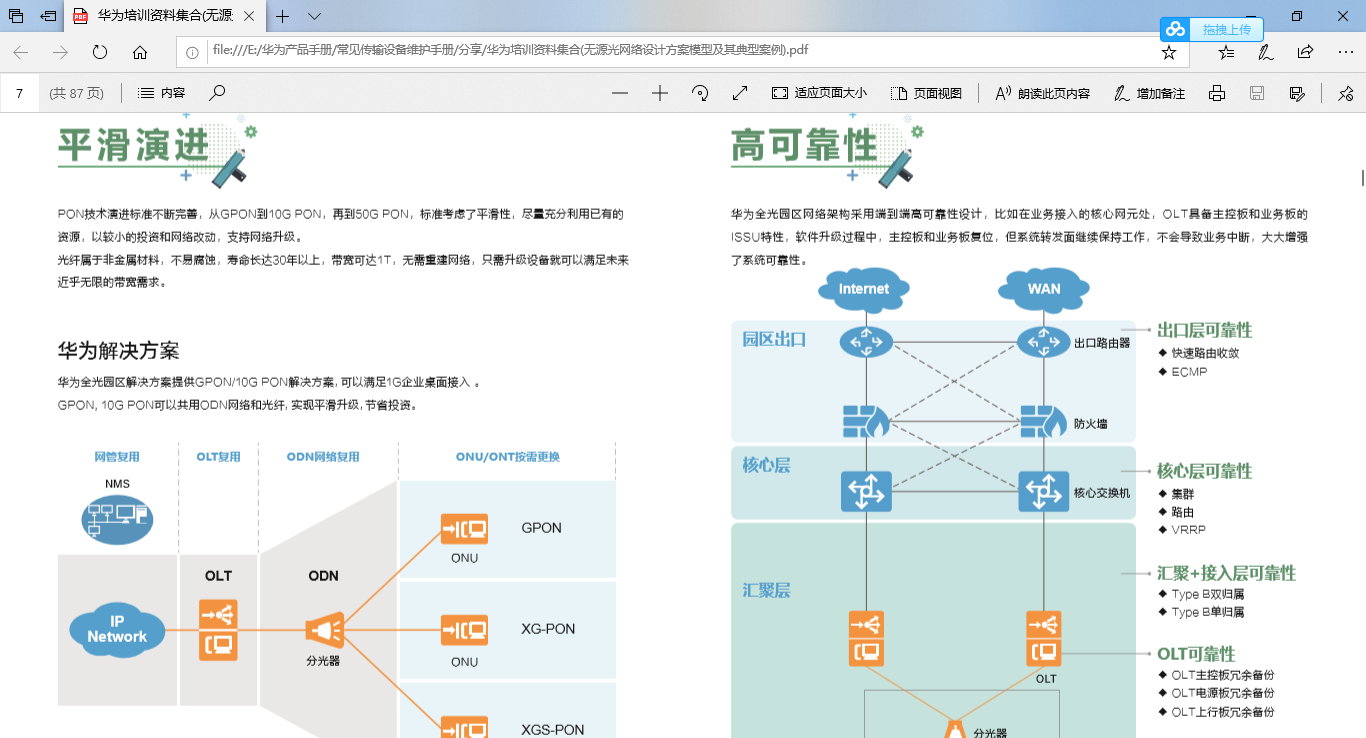Open a new tab with plus button
Viewport: 1366px width, 738px height.
click(283, 16)
